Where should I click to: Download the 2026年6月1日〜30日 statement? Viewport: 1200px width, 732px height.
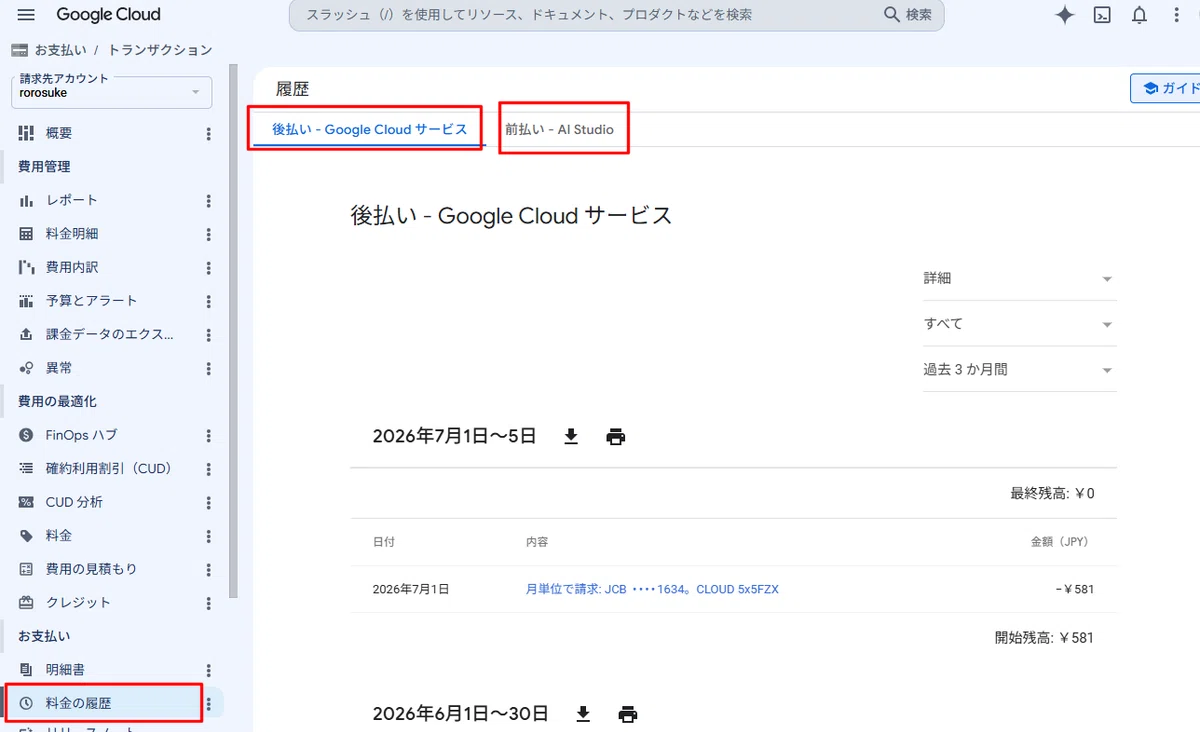click(x=583, y=714)
